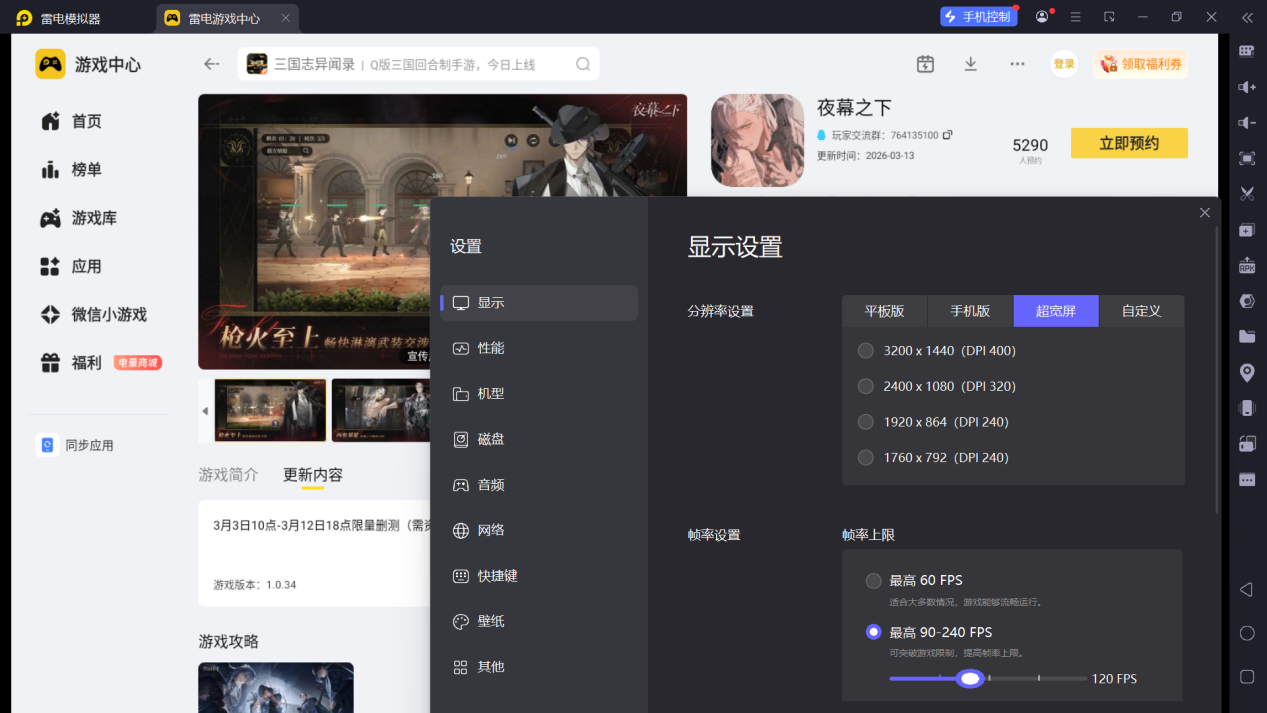The image size is (1267, 713).
Task: Toggle fullscreen mode icon in right sidebar
Action: [1247, 158]
